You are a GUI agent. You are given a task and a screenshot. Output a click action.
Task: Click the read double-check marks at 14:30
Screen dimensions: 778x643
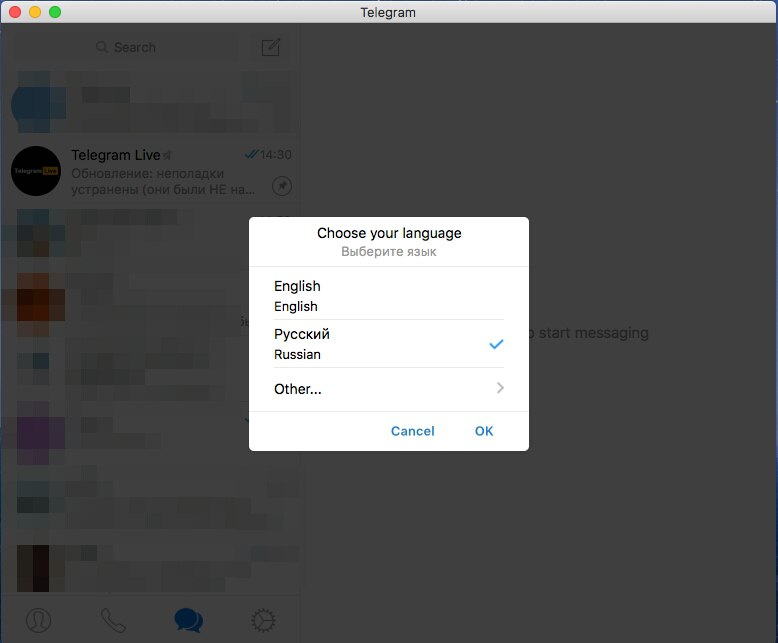(252, 154)
